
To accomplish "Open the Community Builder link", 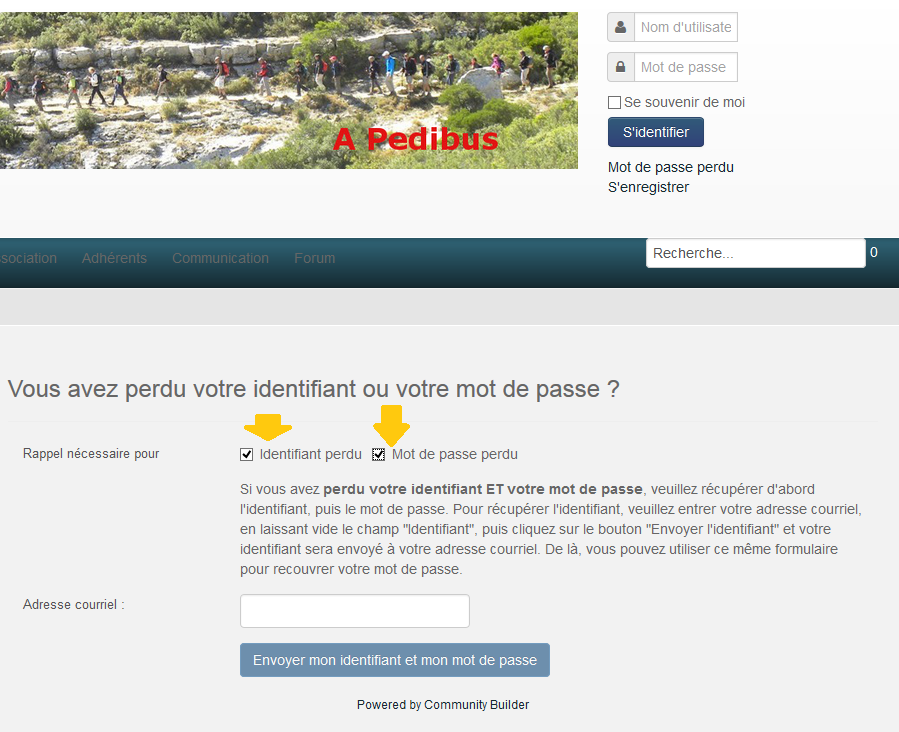I will coord(476,705).
